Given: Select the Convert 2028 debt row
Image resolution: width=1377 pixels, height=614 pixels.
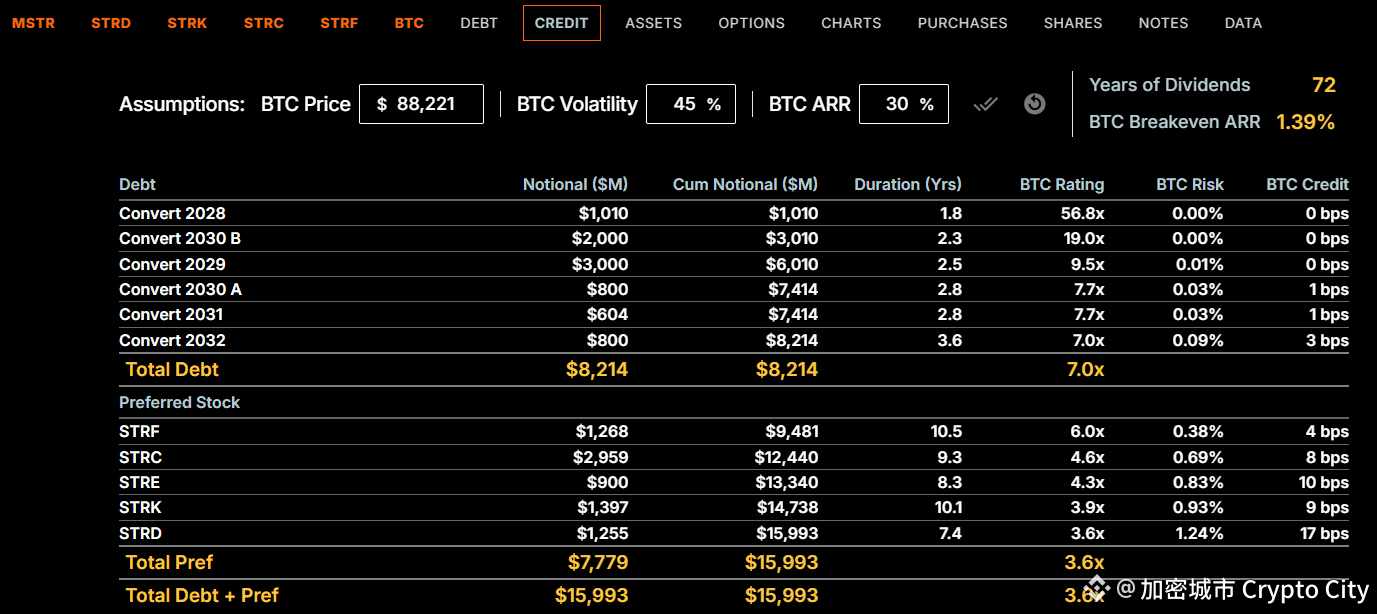Looking at the screenshot, I should [x=734, y=213].
